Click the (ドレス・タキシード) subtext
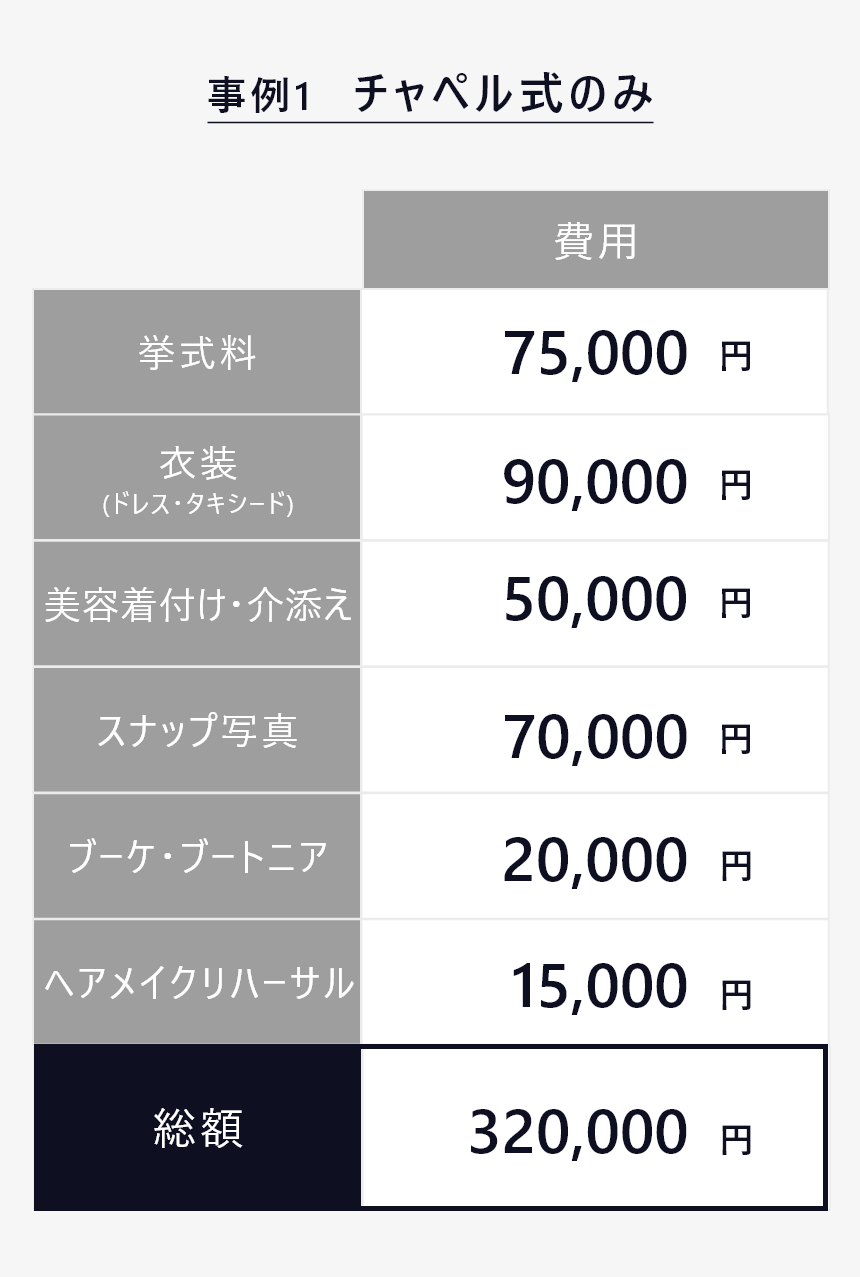 click(x=197, y=505)
